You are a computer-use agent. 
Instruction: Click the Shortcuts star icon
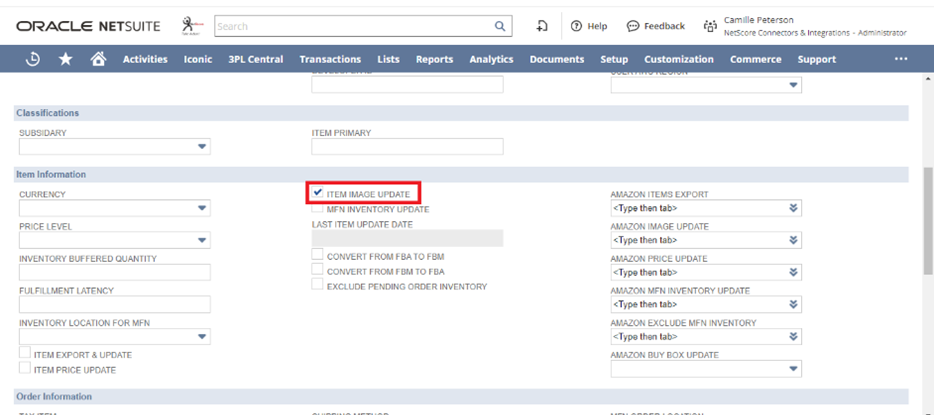coord(65,59)
